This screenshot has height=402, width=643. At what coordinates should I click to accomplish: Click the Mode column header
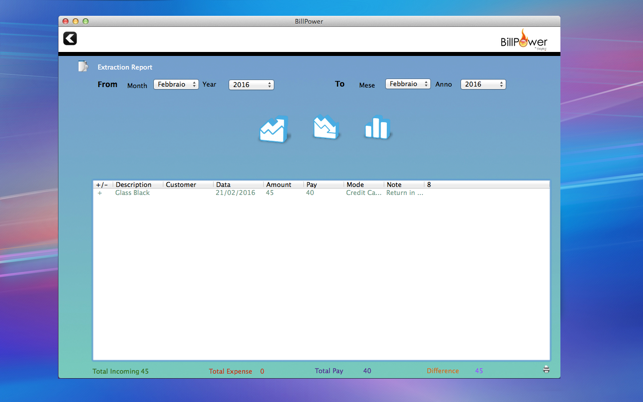[x=364, y=185]
